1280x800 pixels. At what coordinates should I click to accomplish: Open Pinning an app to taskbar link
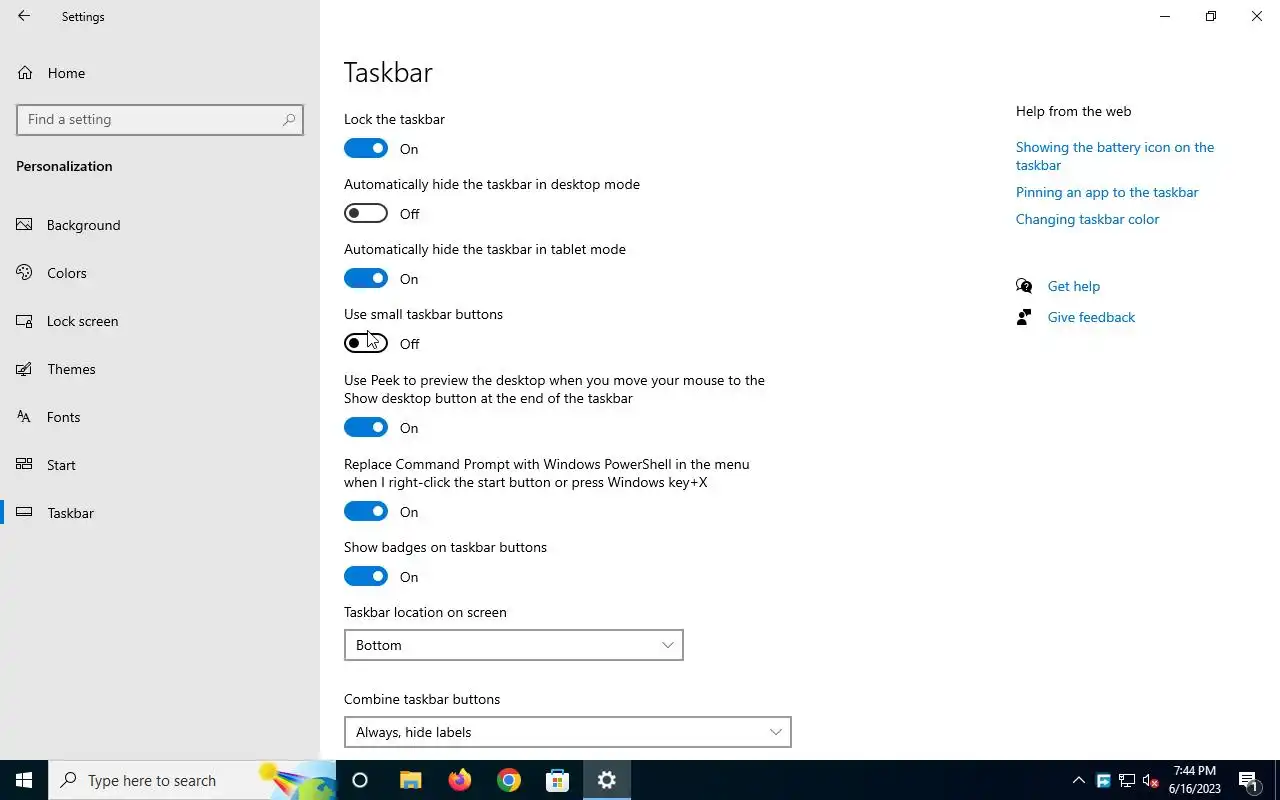pos(1107,192)
